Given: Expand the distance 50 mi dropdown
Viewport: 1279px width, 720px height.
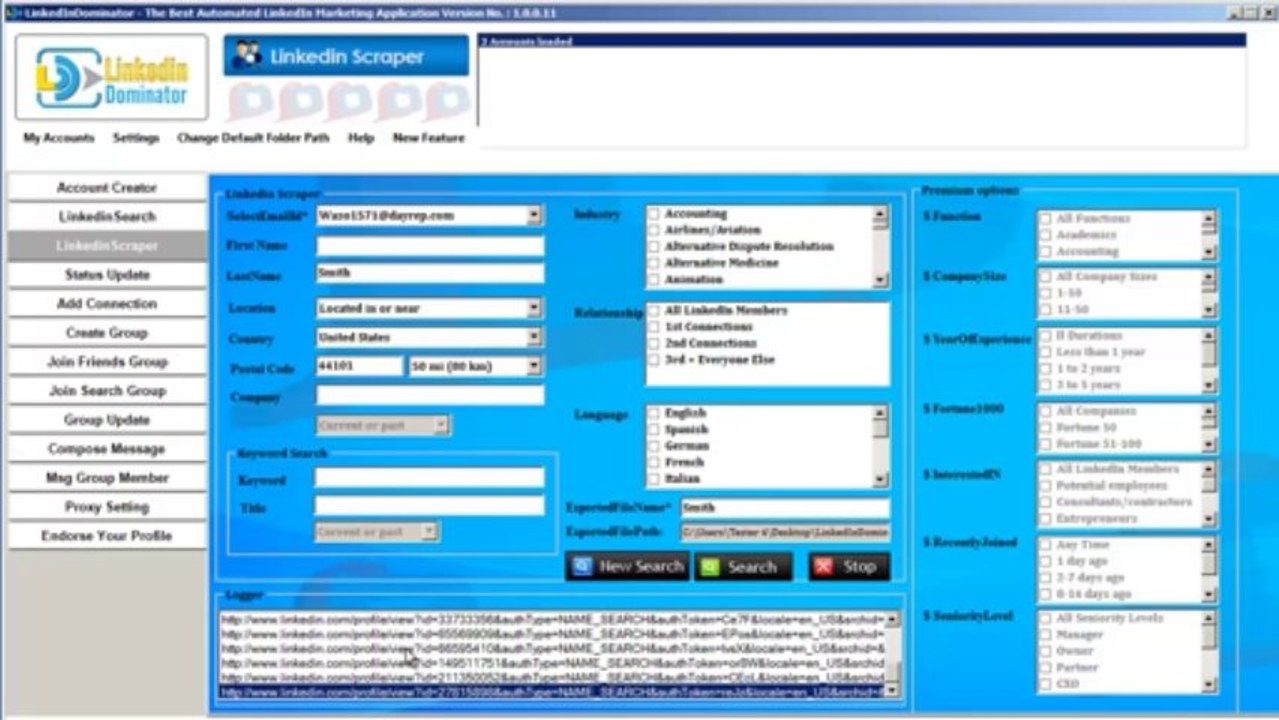Looking at the screenshot, I should [534, 367].
